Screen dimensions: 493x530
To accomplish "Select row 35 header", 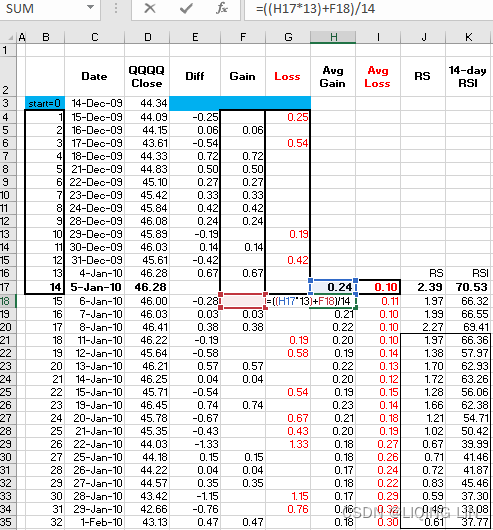I will pyautogui.click(x=7, y=522).
